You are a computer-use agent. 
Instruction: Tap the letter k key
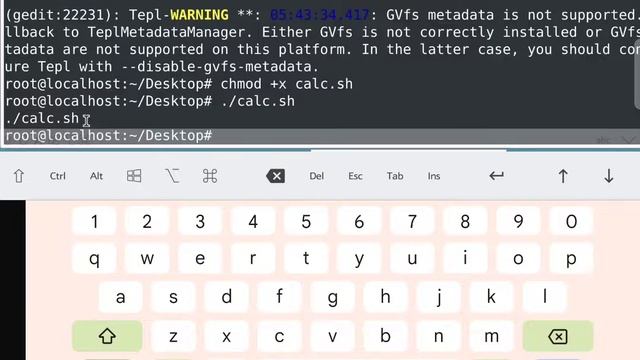point(491,297)
